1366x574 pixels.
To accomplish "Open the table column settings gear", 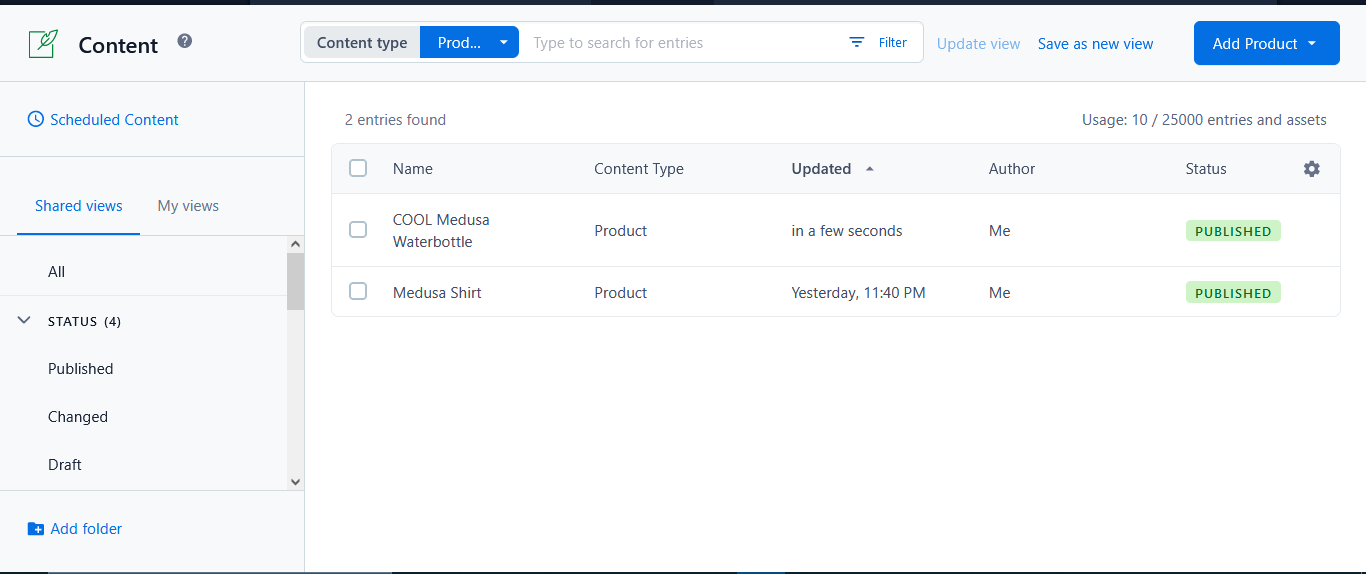I will 1312,169.
